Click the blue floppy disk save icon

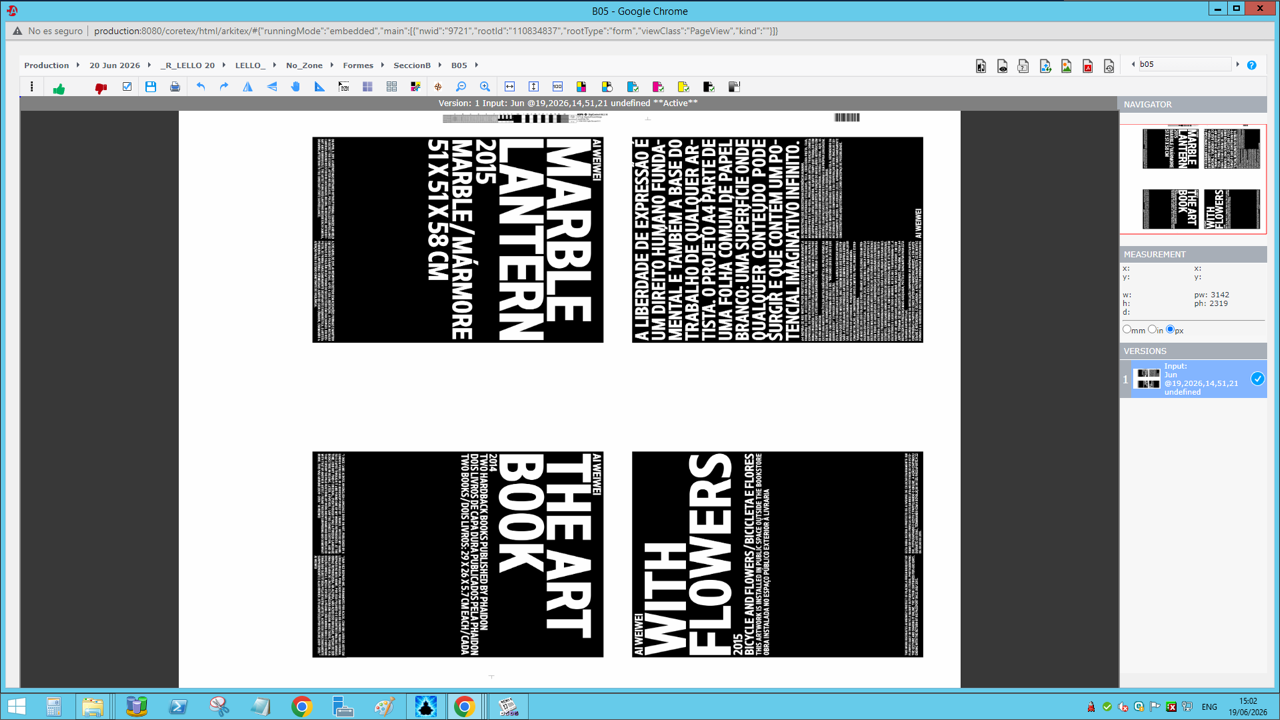[151, 87]
